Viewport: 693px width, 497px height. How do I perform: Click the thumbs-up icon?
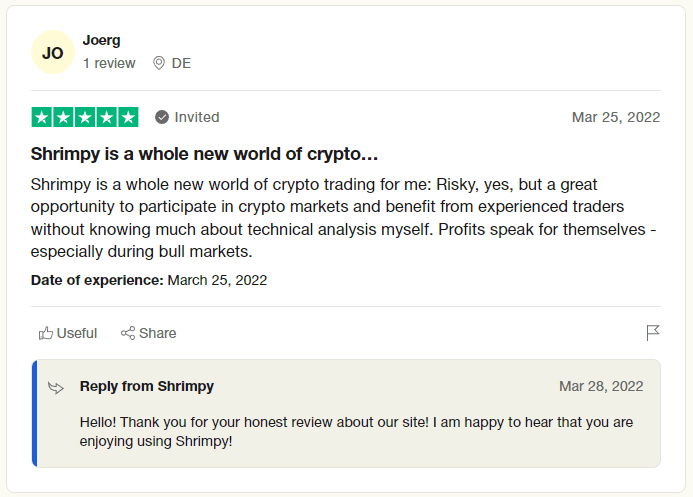46,333
